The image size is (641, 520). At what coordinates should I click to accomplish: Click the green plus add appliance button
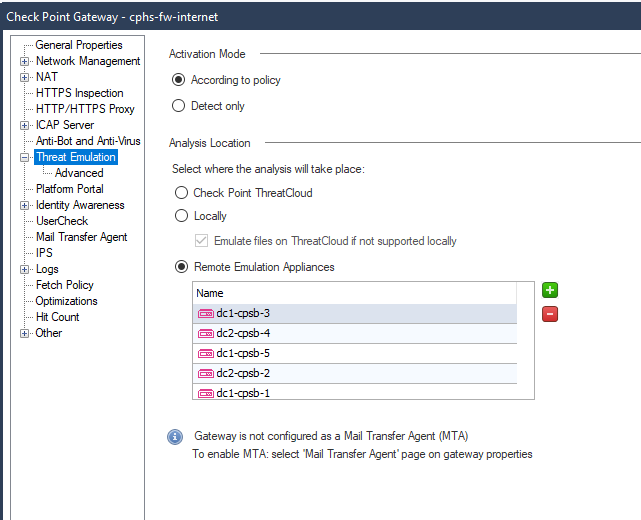pyautogui.click(x=550, y=290)
